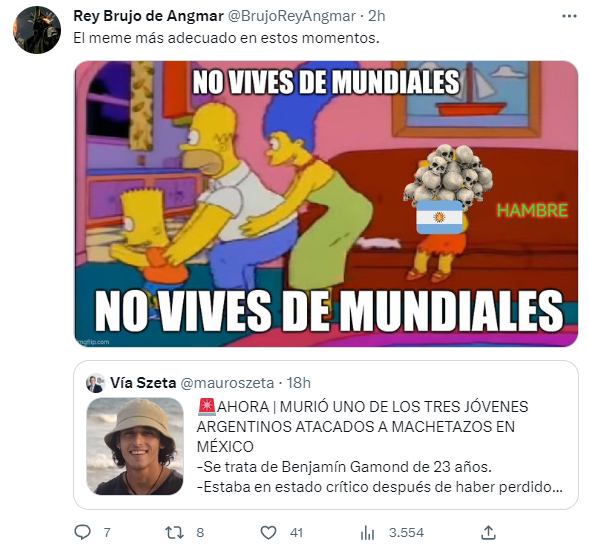
Task: Open Vía Szeta small profile avatar
Action: [95, 383]
